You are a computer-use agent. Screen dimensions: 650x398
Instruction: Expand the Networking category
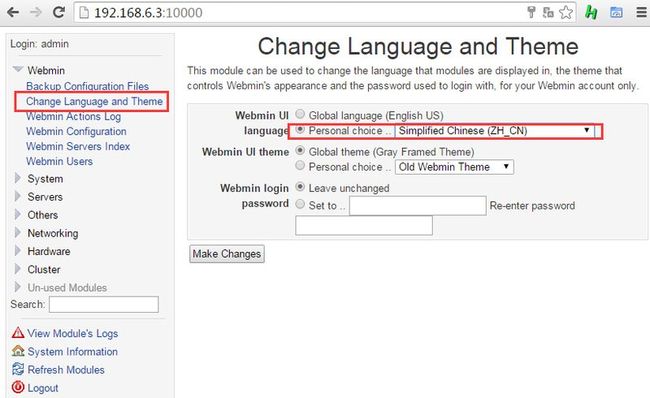(x=17, y=233)
